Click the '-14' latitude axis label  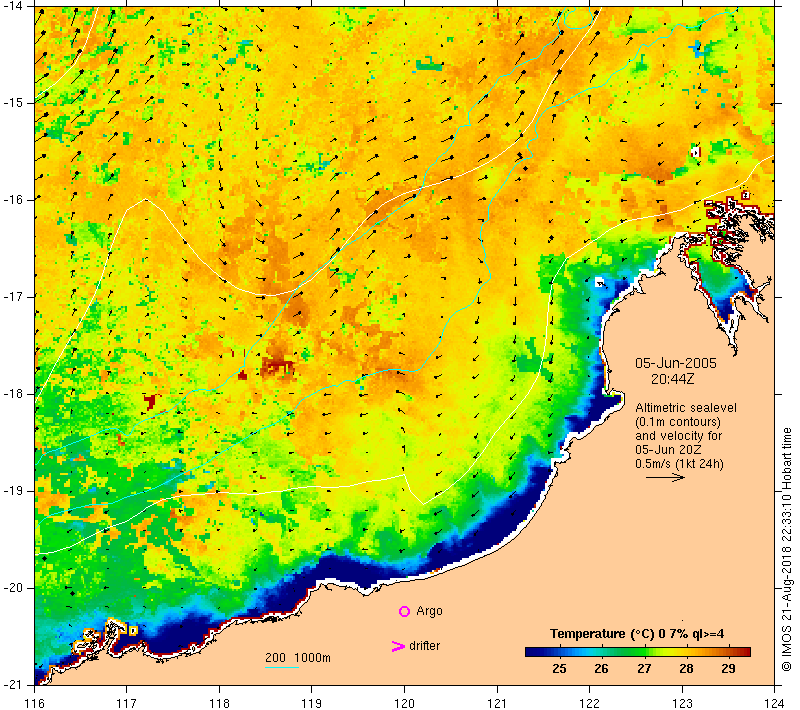coord(11,6)
